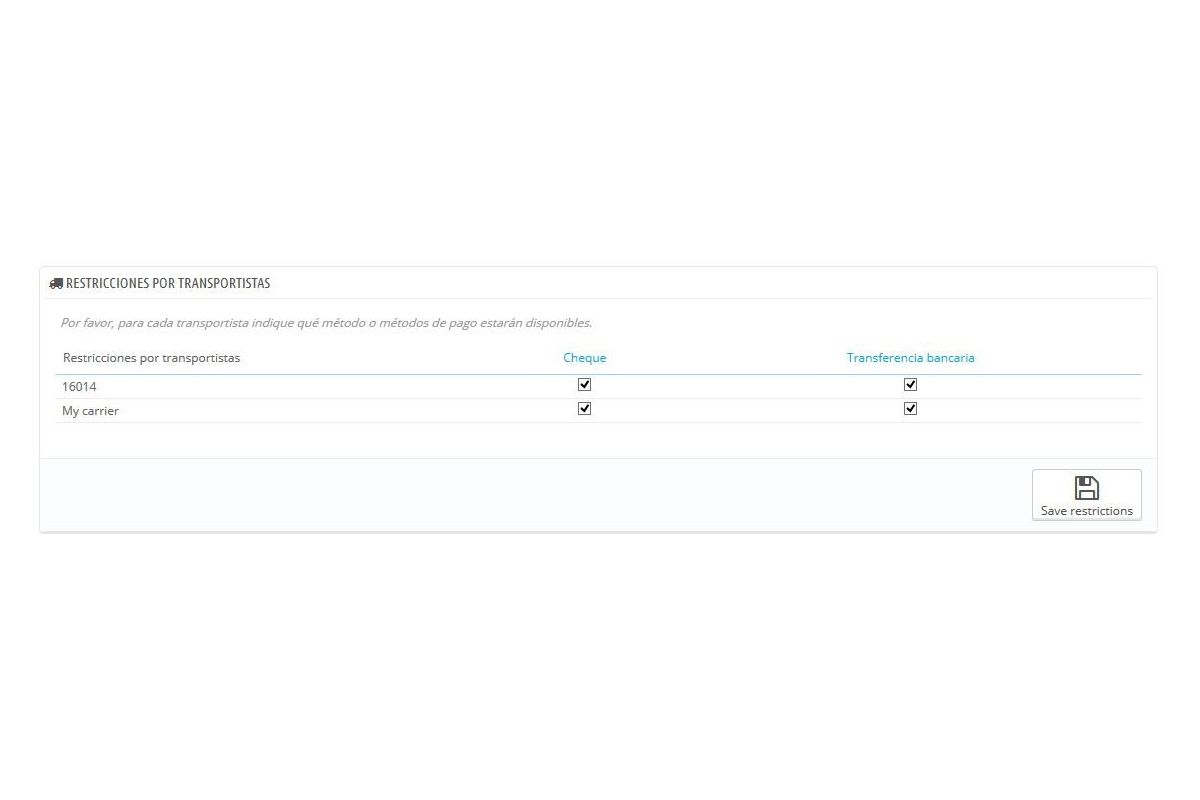Image resolution: width=1200 pixels, height=800 pixels.
Task: Uncheck Transferencia bancaria for carrier 16014
Action: pos(910,384)
